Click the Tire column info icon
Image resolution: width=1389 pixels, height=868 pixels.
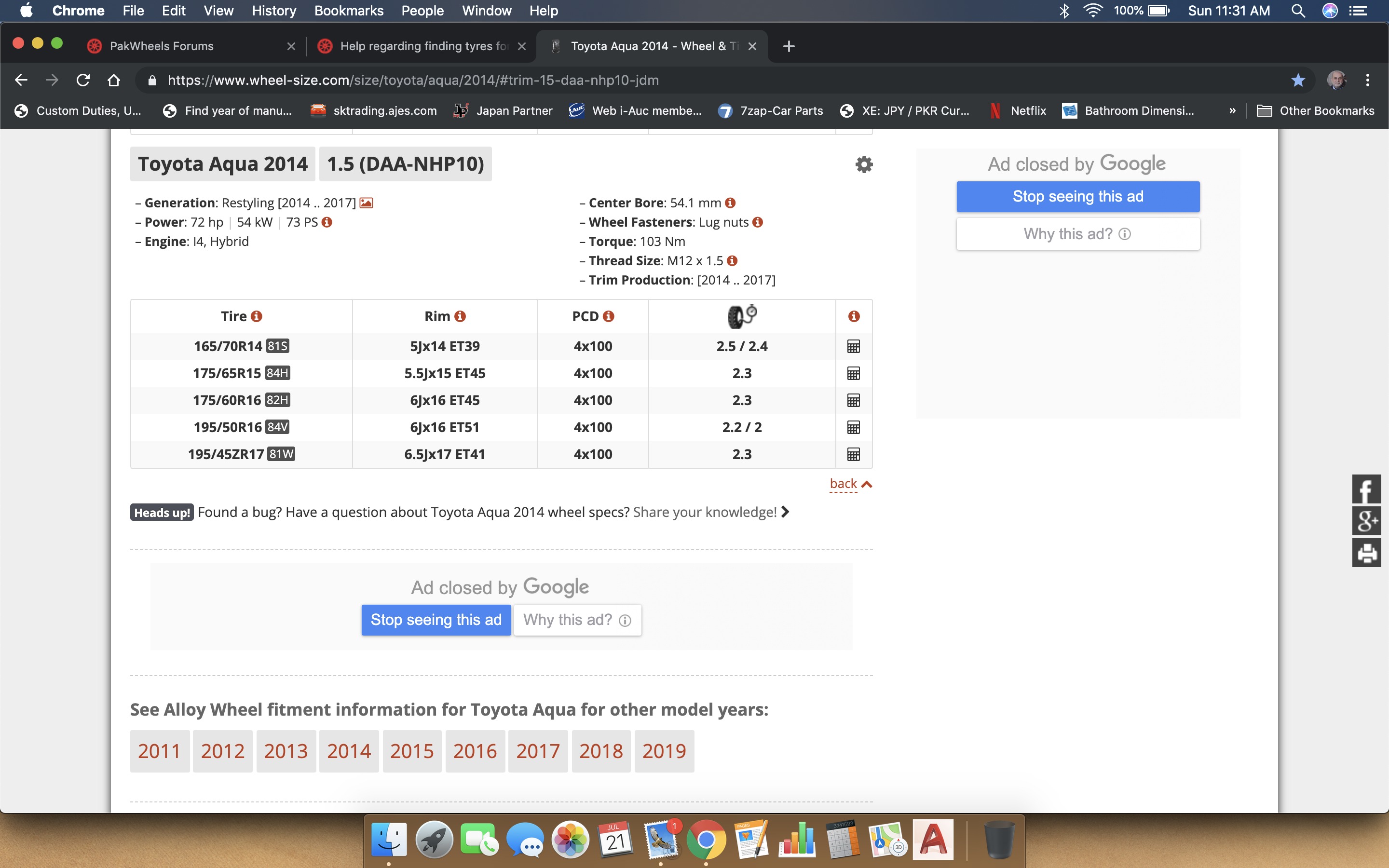[x=257, y=316]
